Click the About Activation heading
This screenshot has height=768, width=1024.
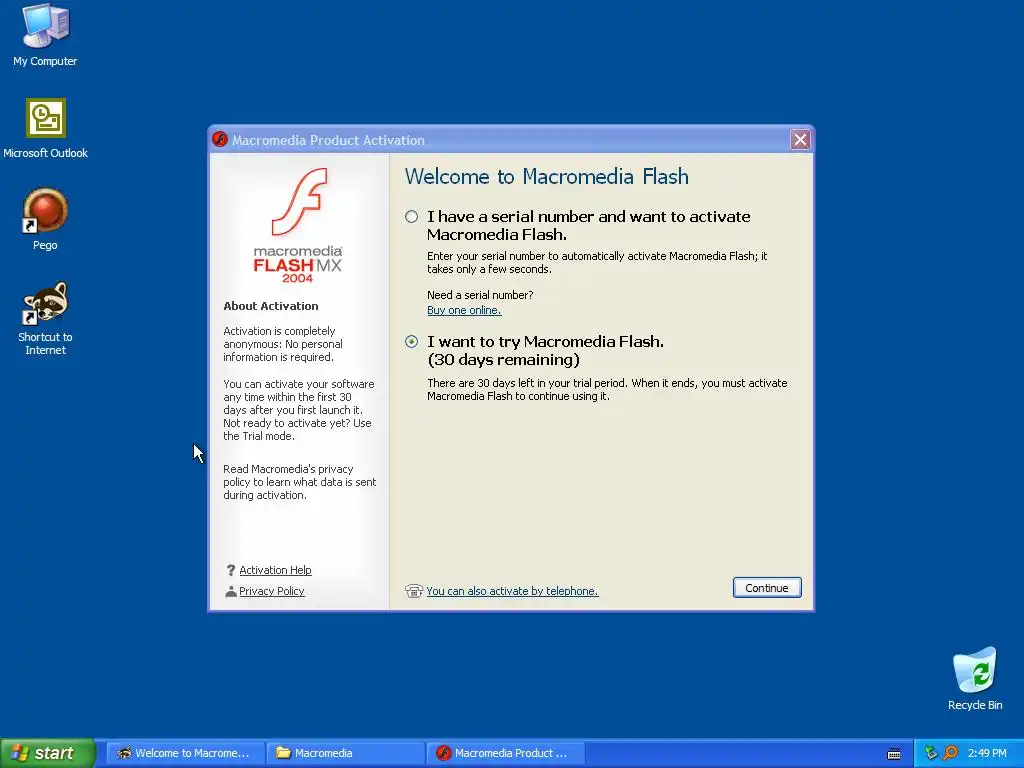(271, 306)
